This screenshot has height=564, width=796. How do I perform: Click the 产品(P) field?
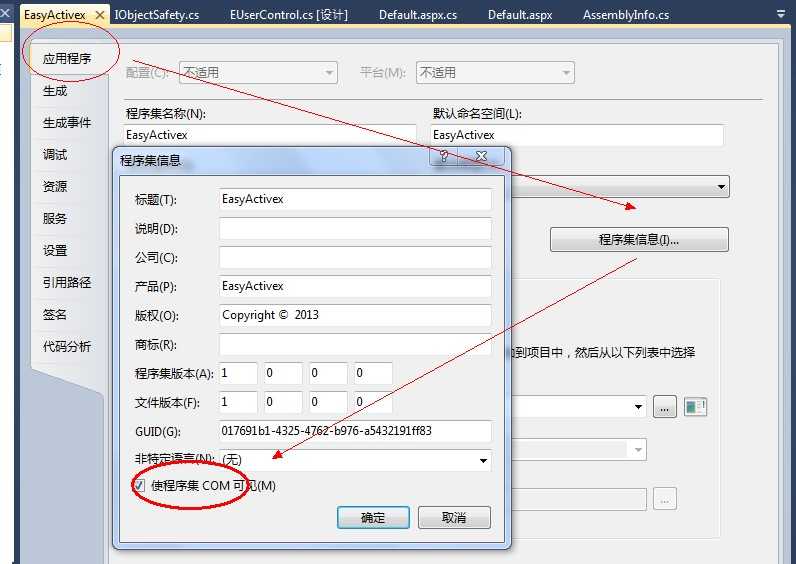coord(355,286)
